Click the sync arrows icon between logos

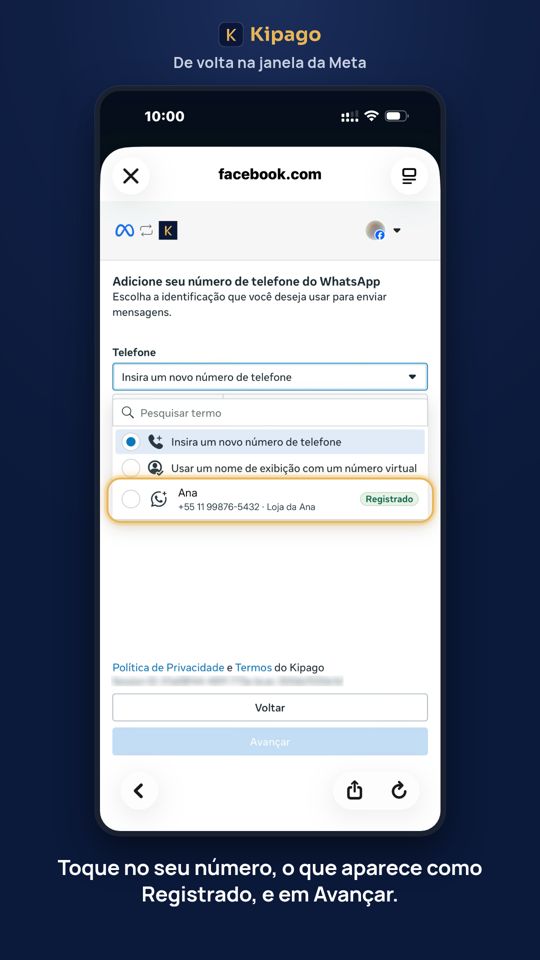pyautogui.click(x=146, y=231)
